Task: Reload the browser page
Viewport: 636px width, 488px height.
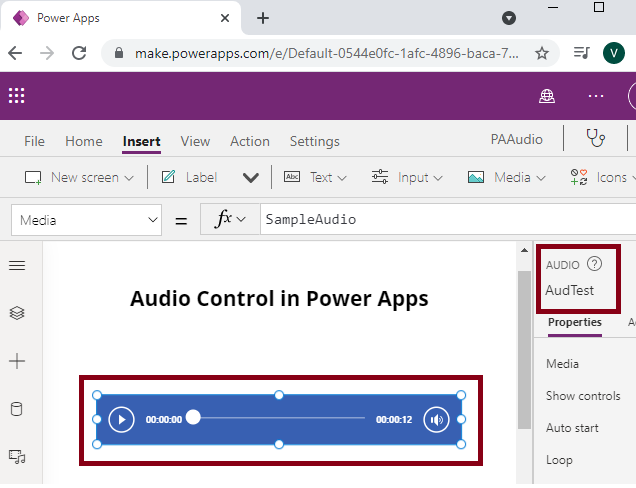Action: (x=79, y=53)
